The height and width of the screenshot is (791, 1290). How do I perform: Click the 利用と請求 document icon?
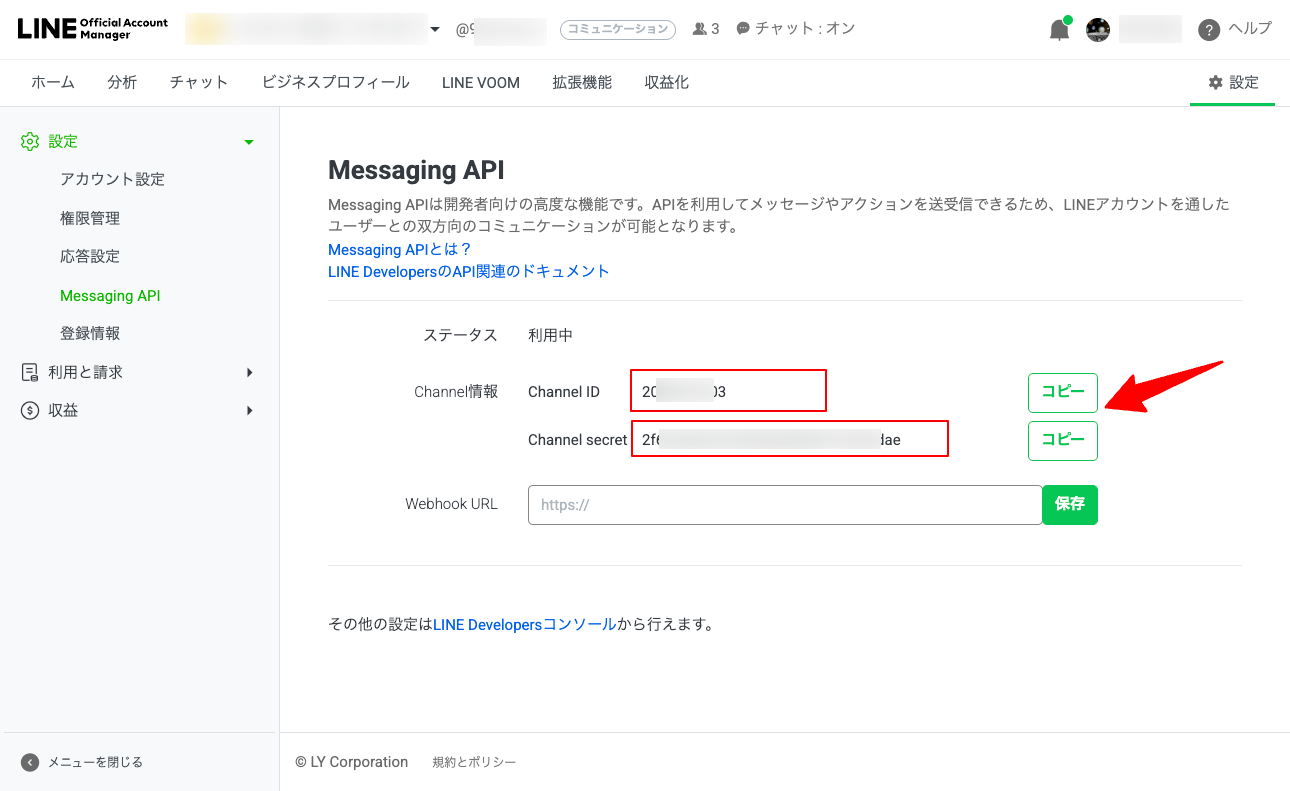(x=30, y=372)
